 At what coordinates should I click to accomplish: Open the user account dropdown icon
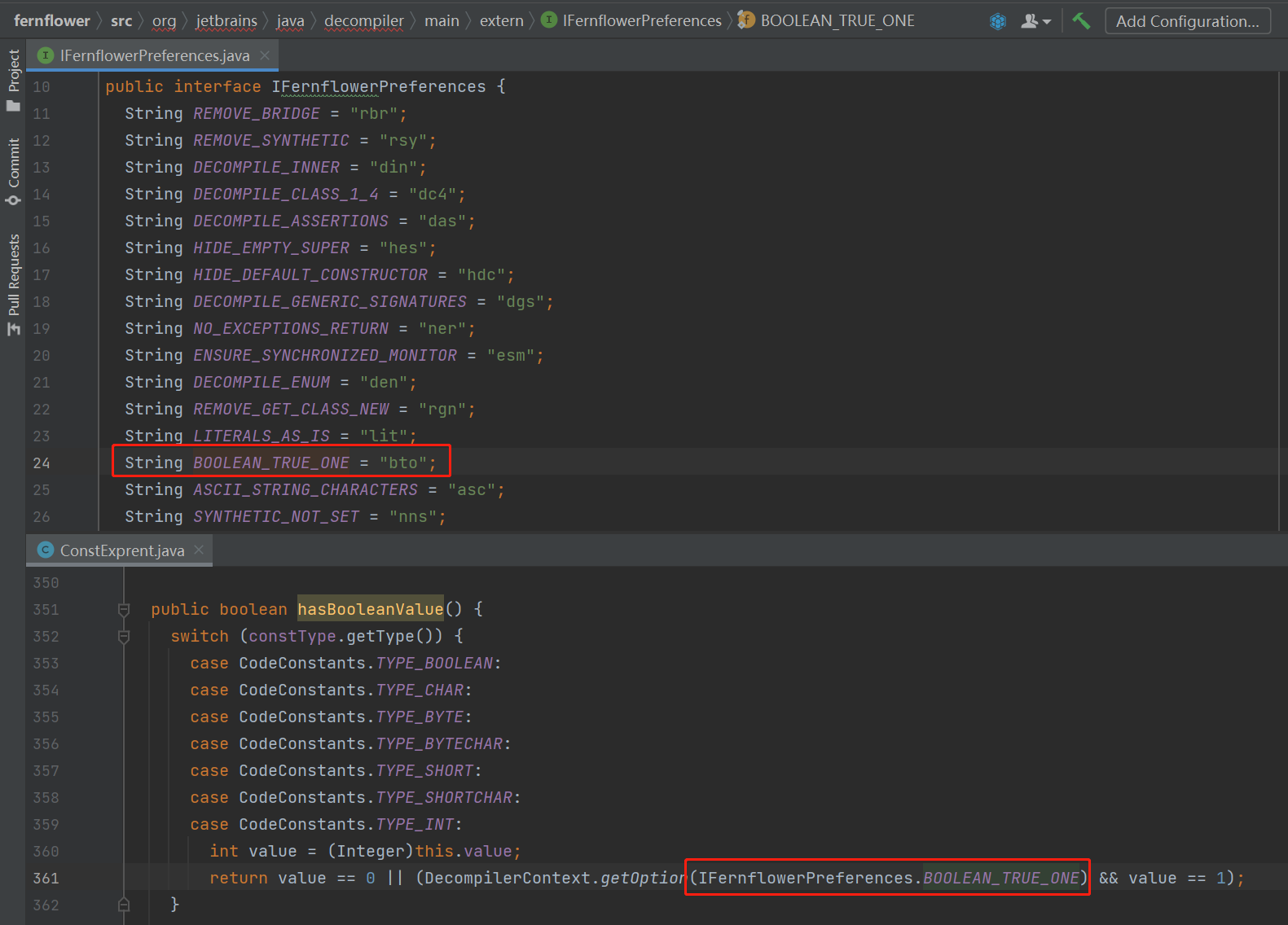point(1035,21)
